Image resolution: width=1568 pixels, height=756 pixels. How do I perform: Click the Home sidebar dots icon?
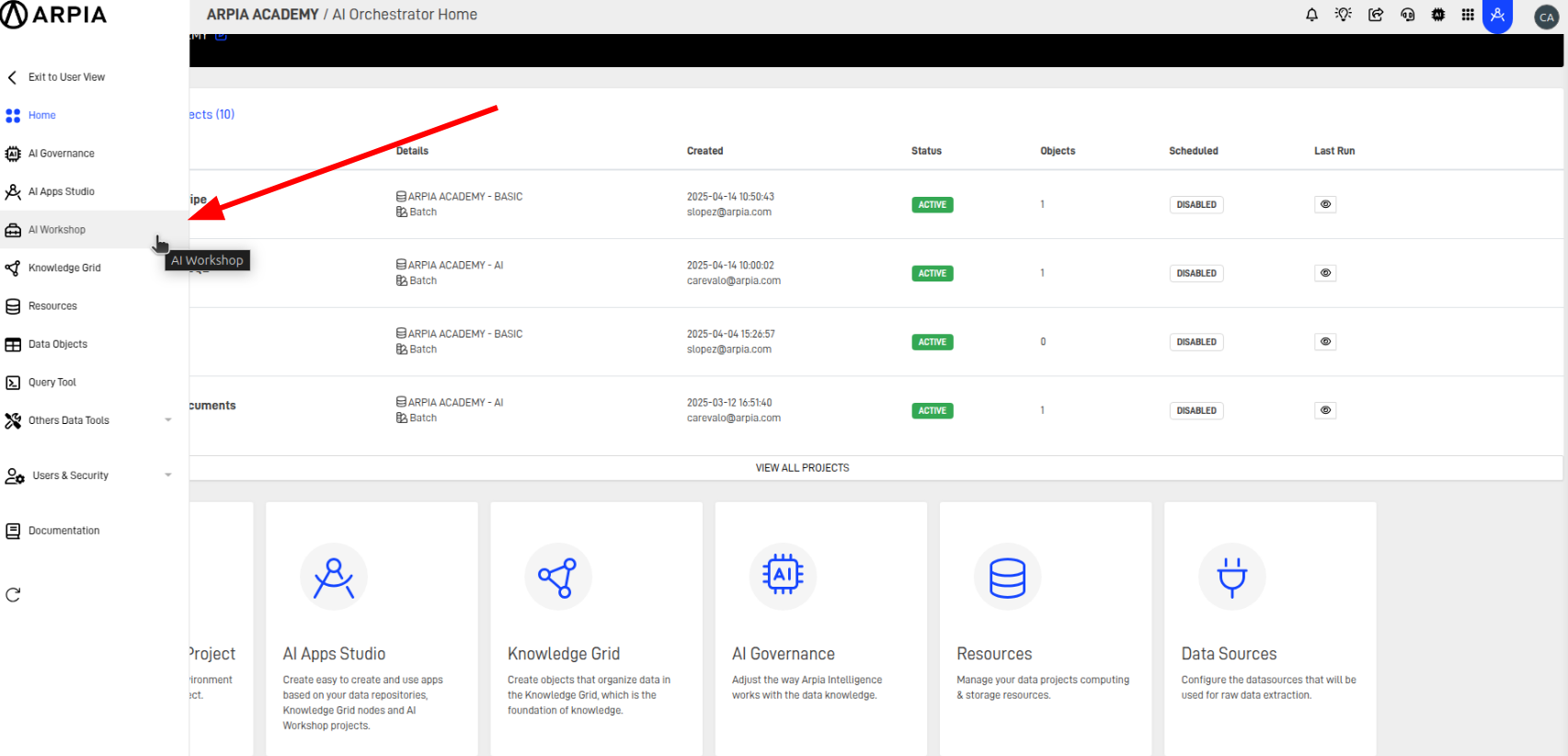[x=13, y=116]
